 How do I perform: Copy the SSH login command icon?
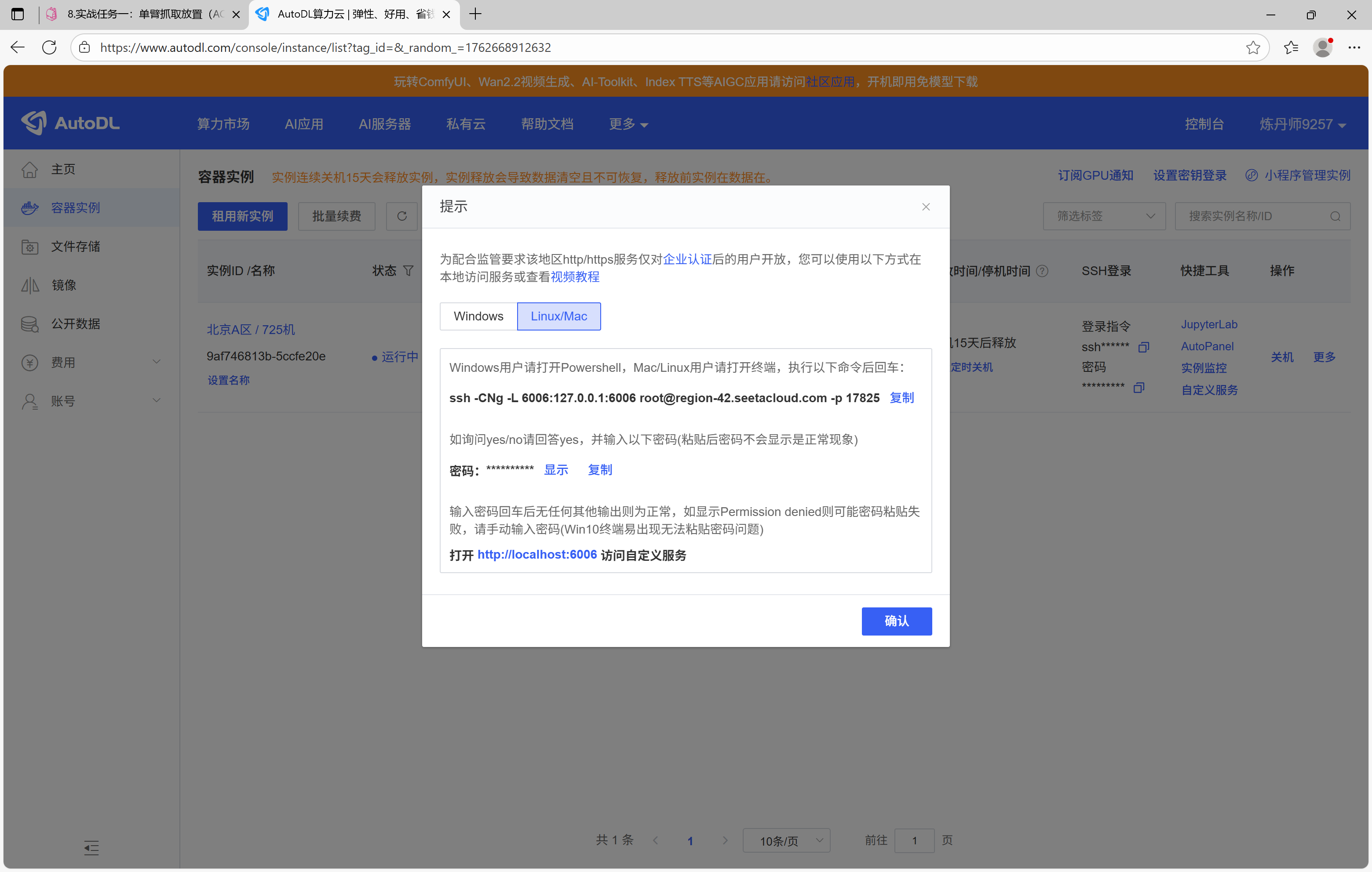click(1143, 347)
